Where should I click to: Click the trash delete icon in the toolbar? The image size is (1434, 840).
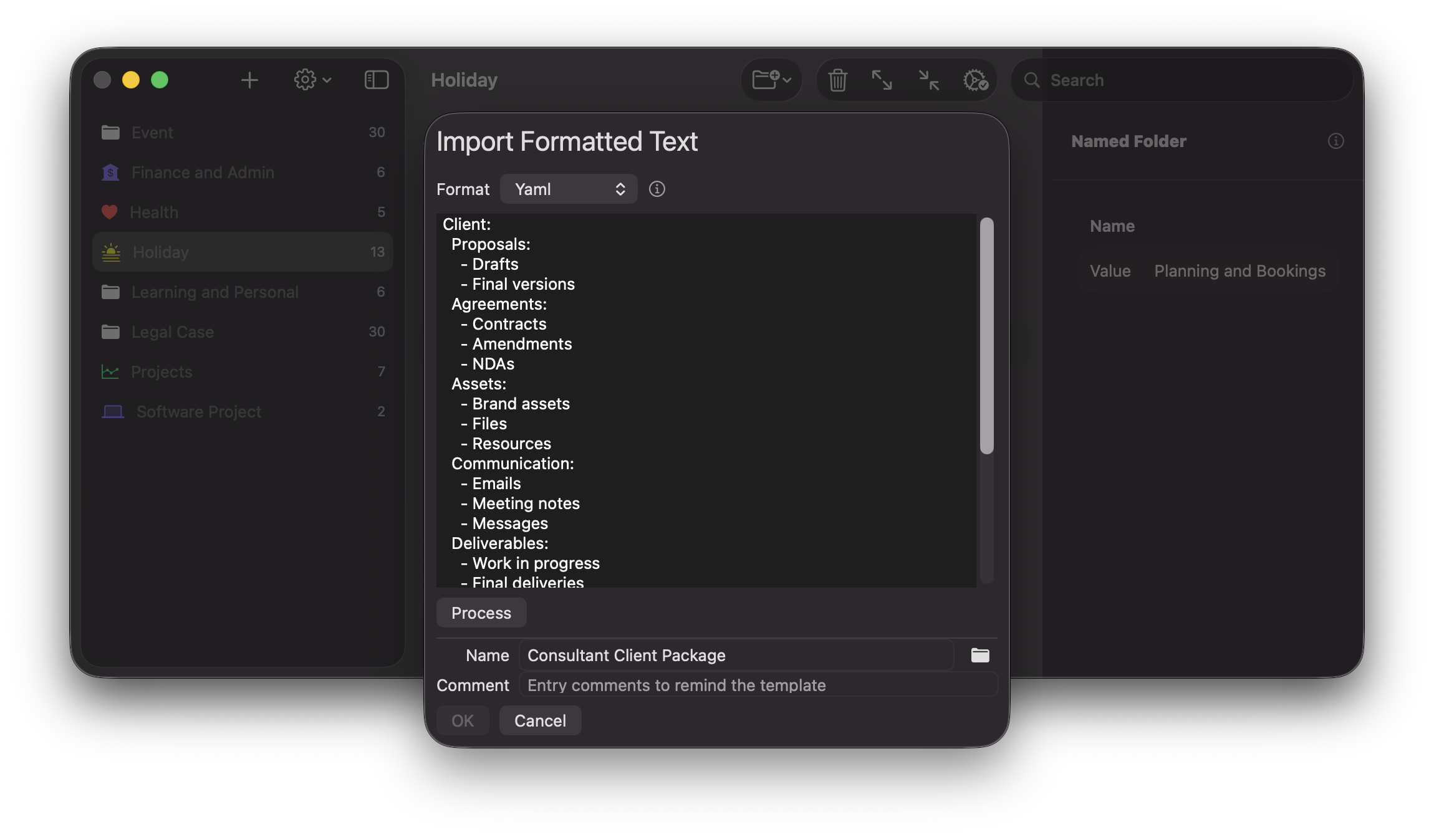click(x=837, y=80)
